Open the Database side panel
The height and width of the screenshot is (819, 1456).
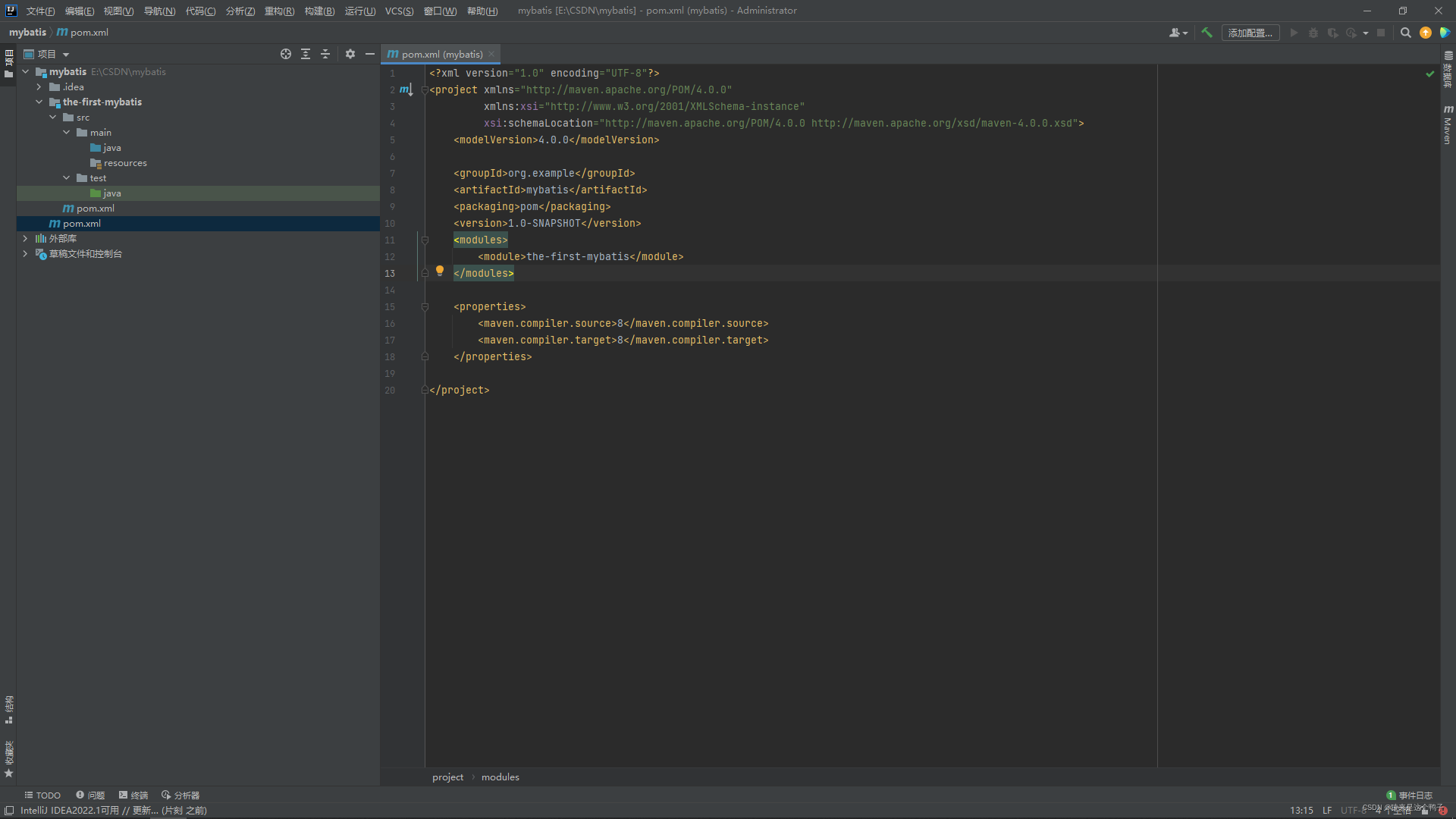(x=1448, y=69)
